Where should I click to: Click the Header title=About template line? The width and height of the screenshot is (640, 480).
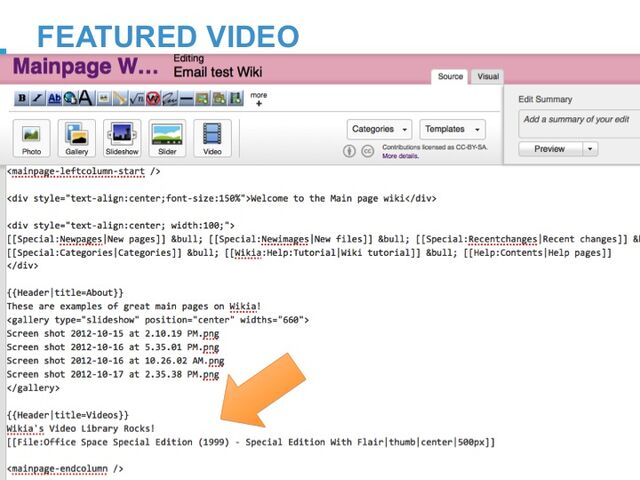pyautogui.click(x=65, y=293)
